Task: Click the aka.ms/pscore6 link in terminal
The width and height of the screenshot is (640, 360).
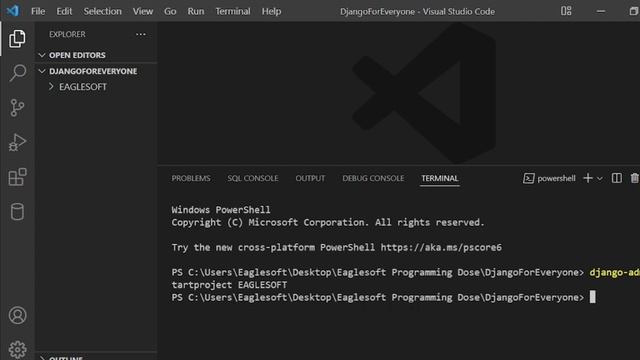Action: 441,247
